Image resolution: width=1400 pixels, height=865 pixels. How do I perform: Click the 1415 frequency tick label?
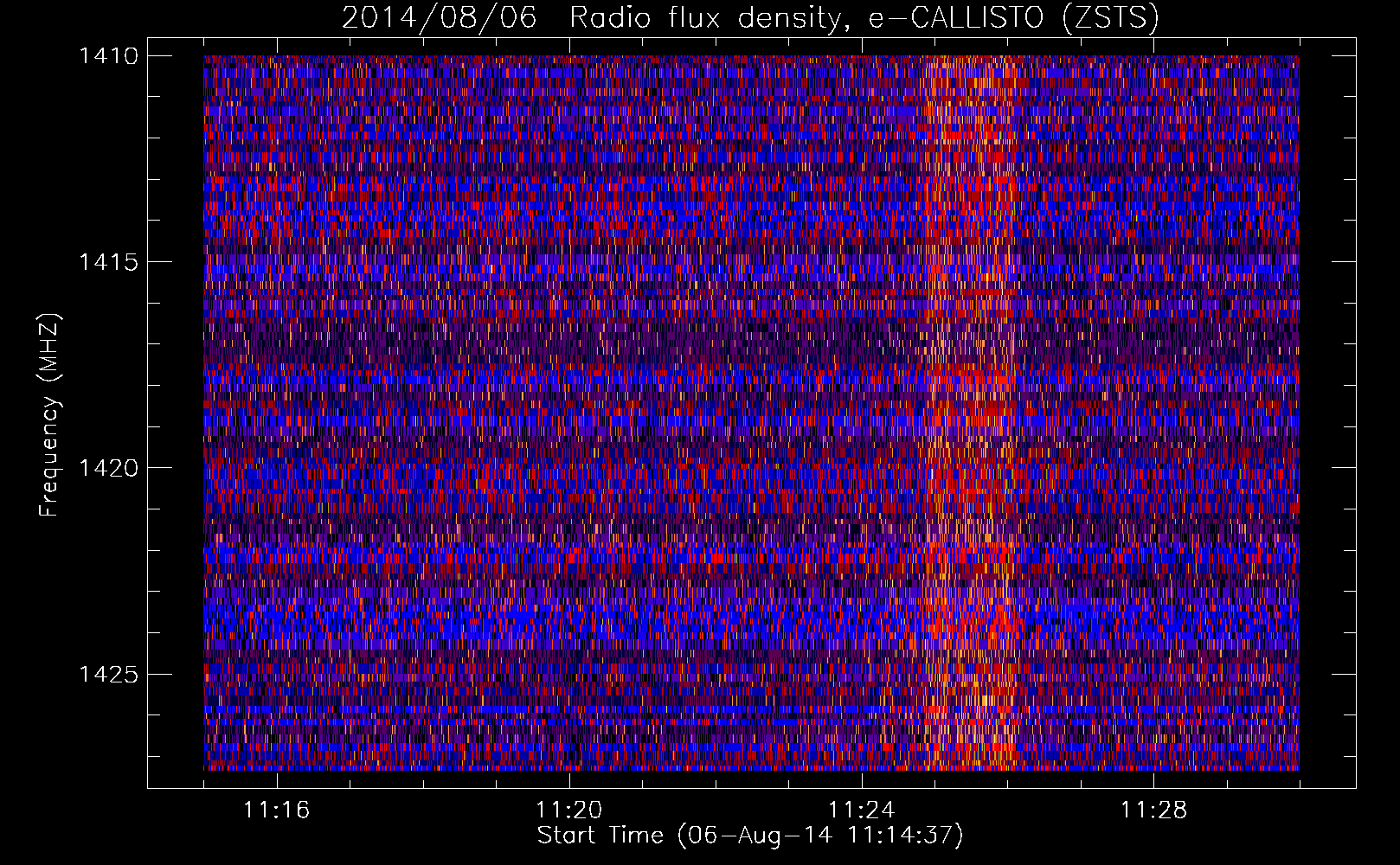pyautogui.click(x=108, y=262)
